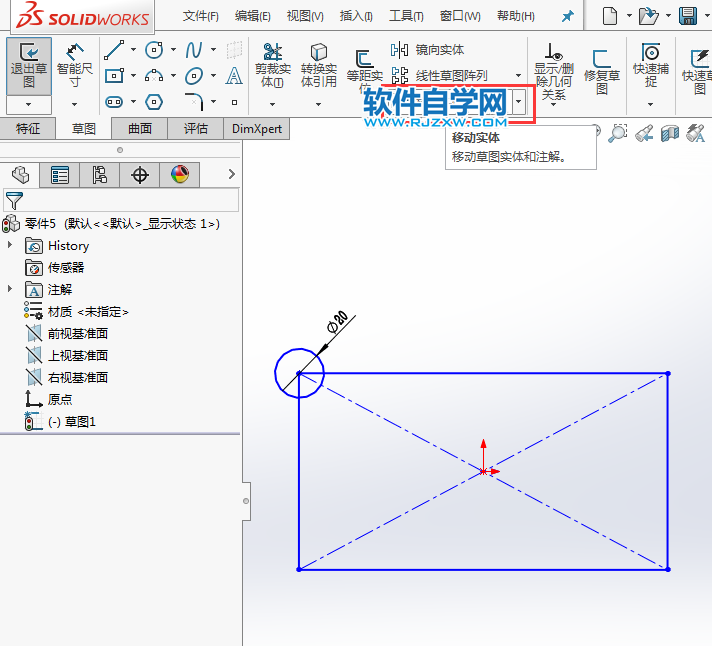Click the 线性草图阵列 pattern button
Image resolution: width=712 pixels, height=646 pixels.
[x=451, y=76]
